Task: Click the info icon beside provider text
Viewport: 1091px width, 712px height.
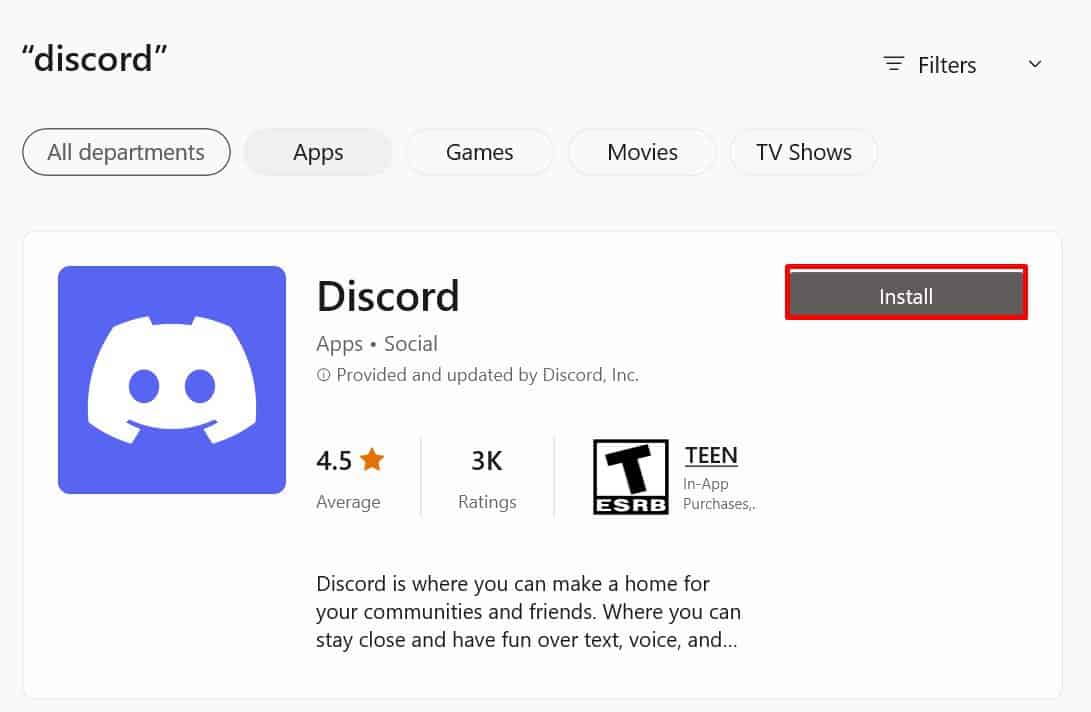Action: [324, 375]
